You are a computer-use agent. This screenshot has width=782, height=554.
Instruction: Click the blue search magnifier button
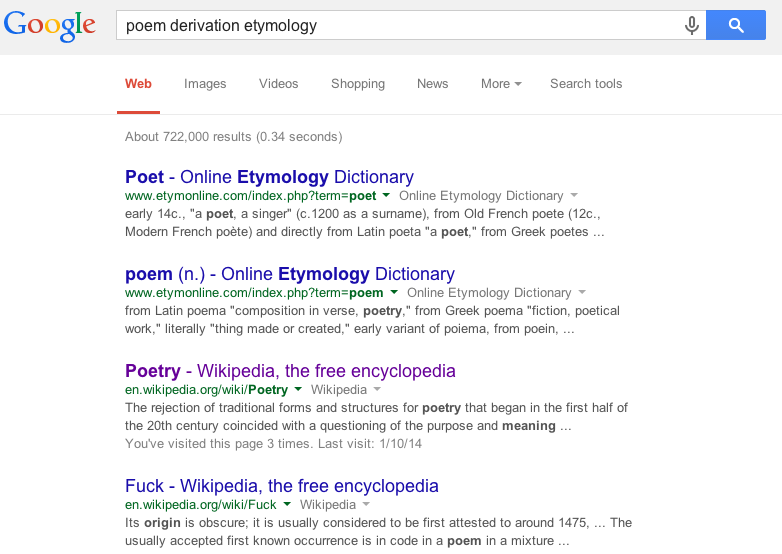(x=736, y=26)
